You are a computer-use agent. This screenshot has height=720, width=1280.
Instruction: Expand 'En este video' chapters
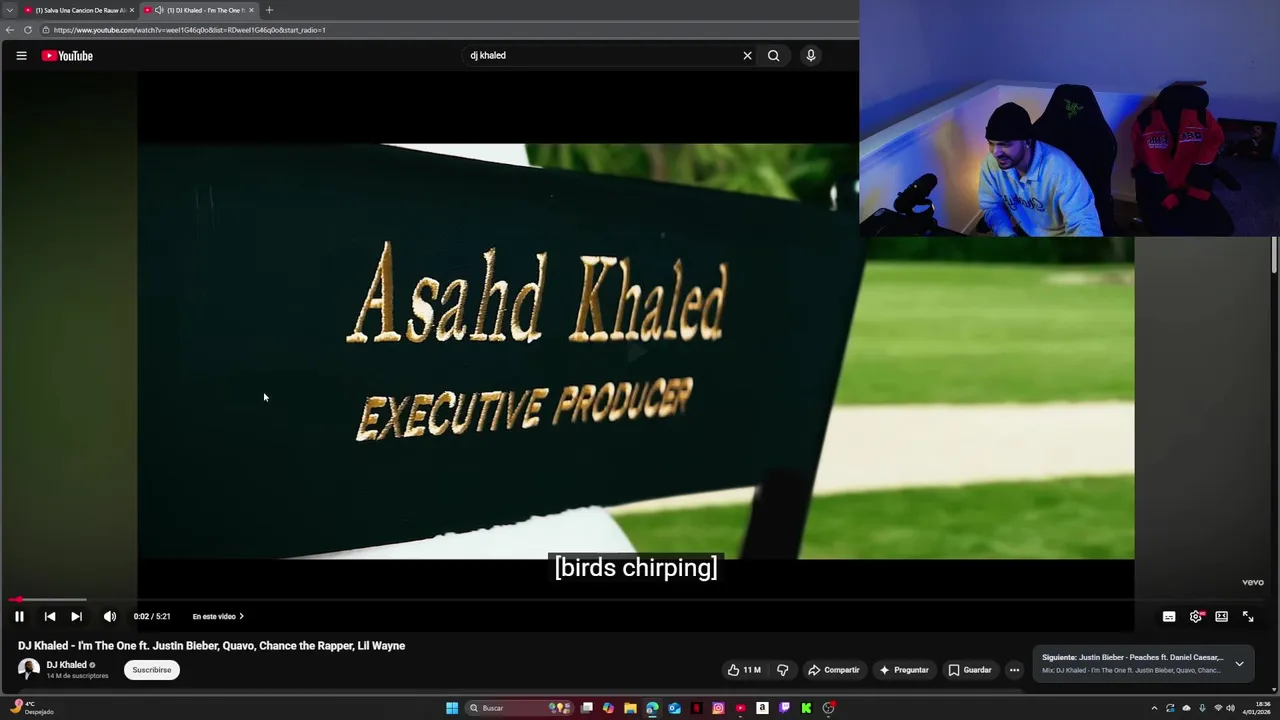coord(218,617)
